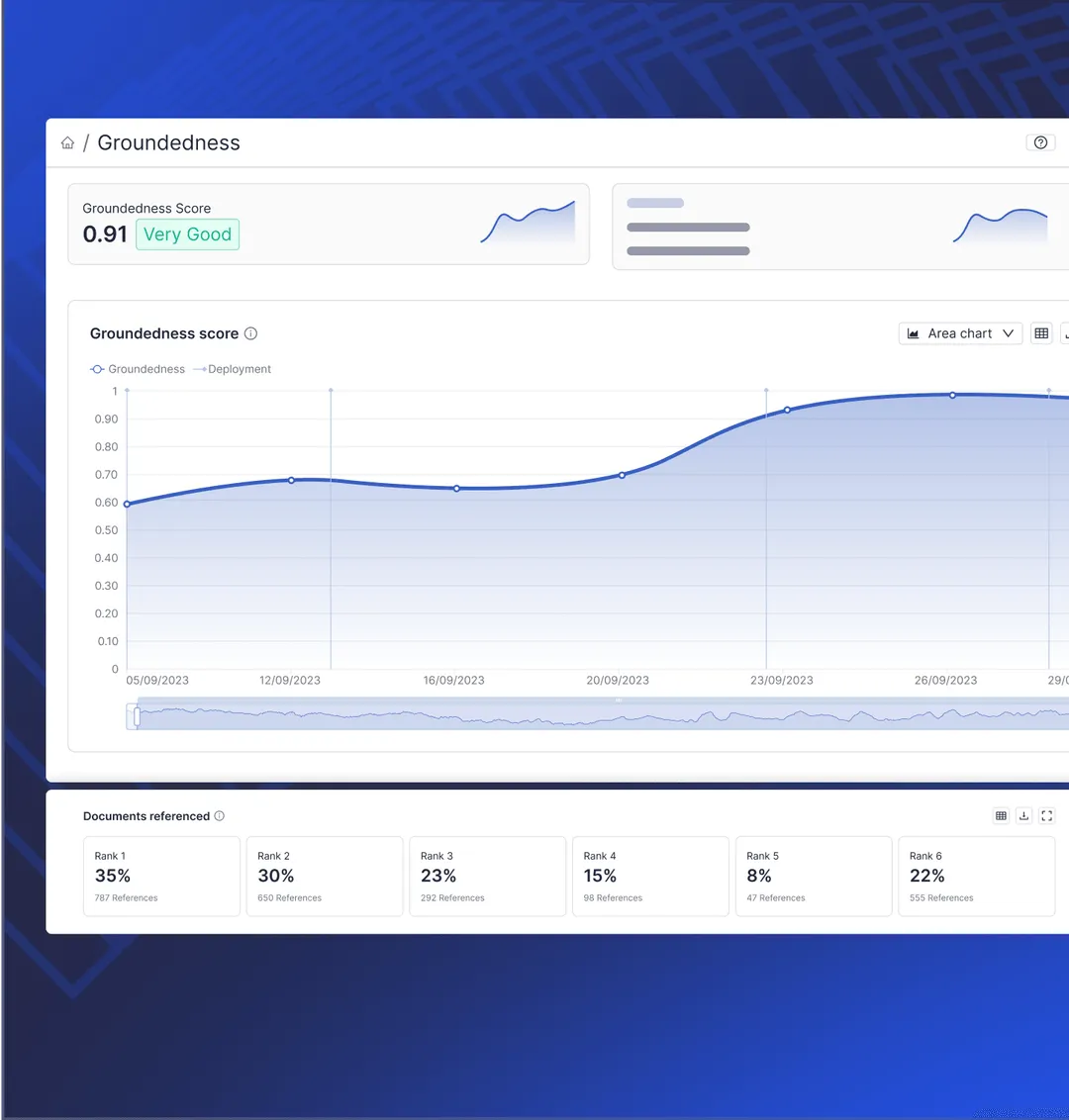Click data point at 26/09/2023
The height and width of the screenshot is (1120, 1069).
952,395
